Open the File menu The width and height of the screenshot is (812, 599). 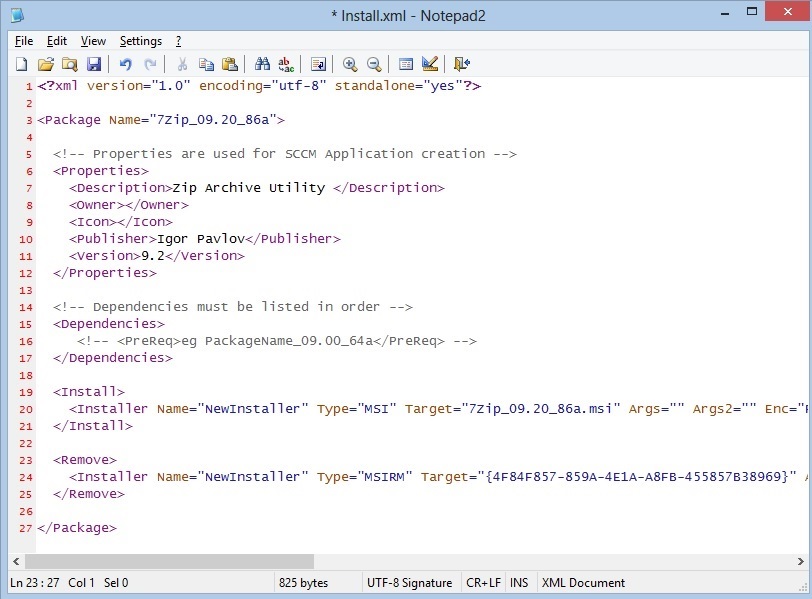tap(24, 41)
